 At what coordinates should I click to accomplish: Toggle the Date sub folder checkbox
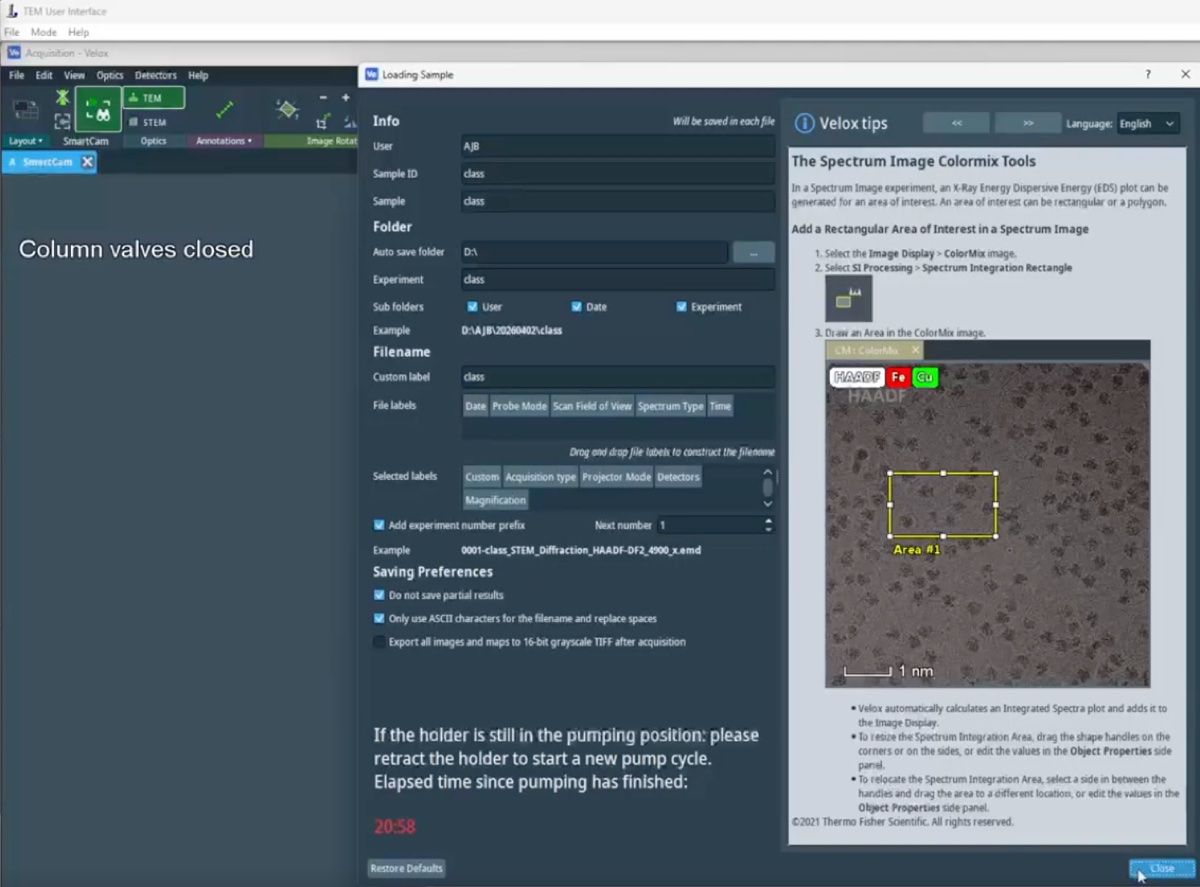coord(577,307)
